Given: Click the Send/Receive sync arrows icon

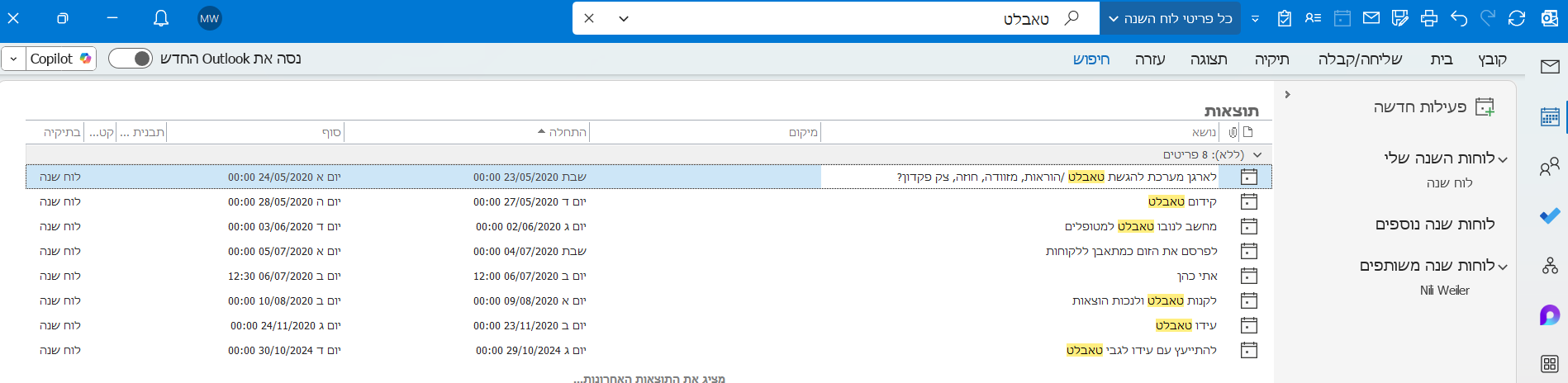Looking at the screenshot, I should [x=1517, y=18].
